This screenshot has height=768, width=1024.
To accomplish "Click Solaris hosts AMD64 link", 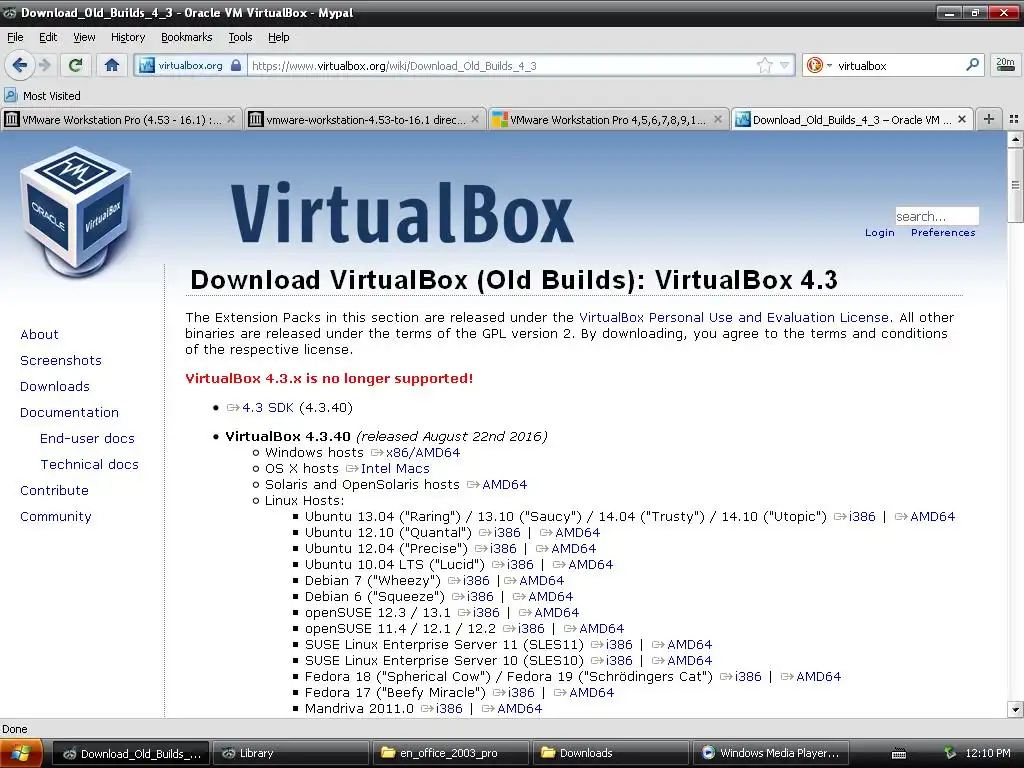I will point(497,485).
